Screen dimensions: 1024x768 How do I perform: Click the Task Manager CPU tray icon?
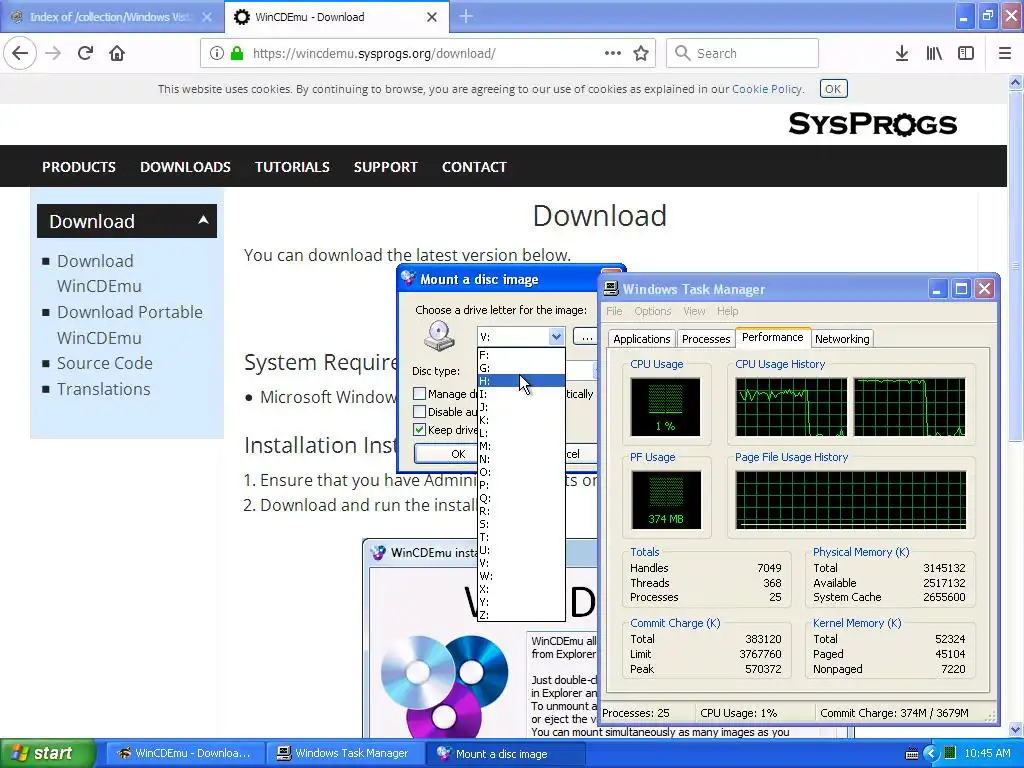[x=950, y=753]
